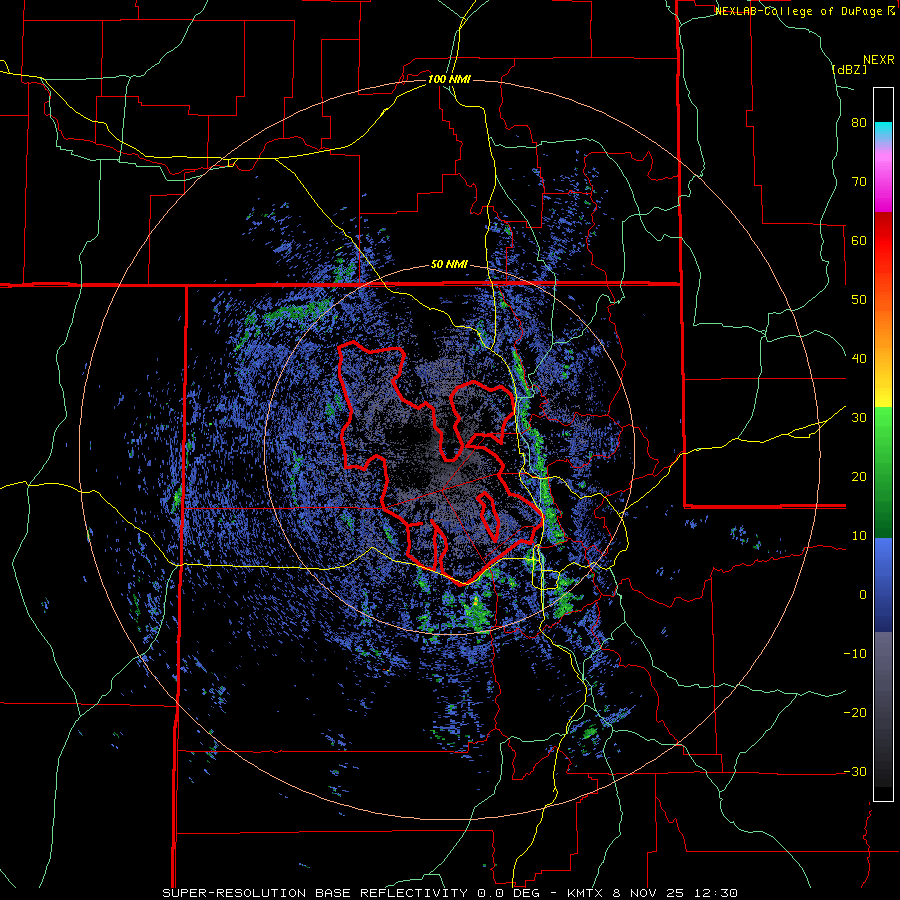Click the 30 value on reflectivity scale
Image resolution: width=900 pixels, height=900 pixels.
coord(859,418)
